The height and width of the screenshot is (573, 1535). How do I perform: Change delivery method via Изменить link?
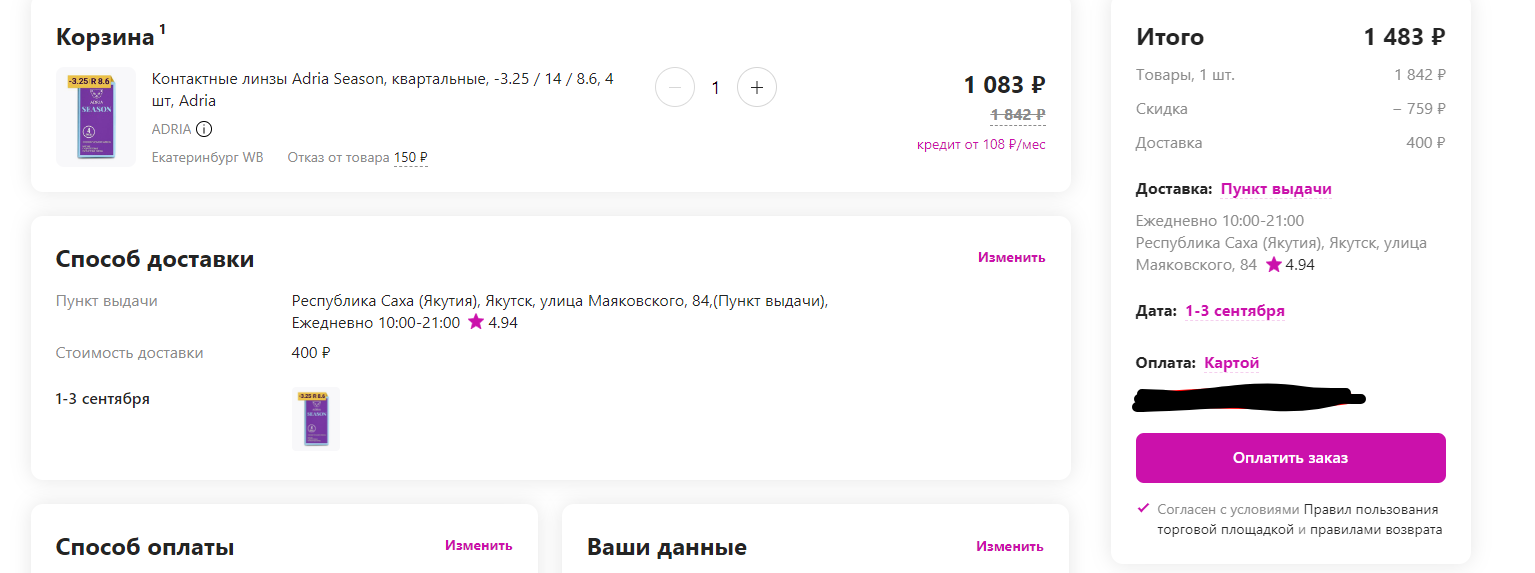pos(1011,257)
